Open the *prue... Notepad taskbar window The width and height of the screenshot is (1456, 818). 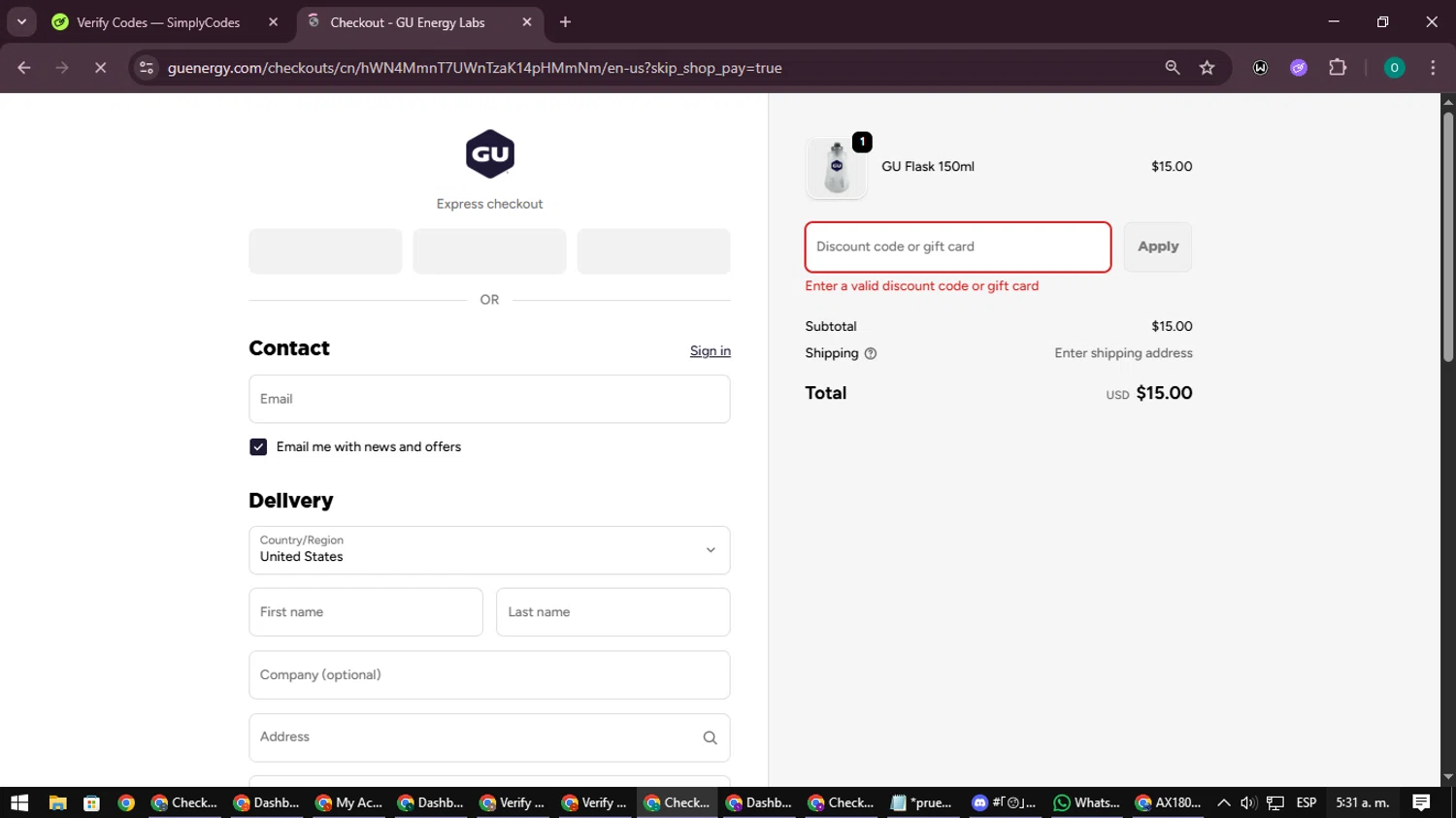(922, 802)
